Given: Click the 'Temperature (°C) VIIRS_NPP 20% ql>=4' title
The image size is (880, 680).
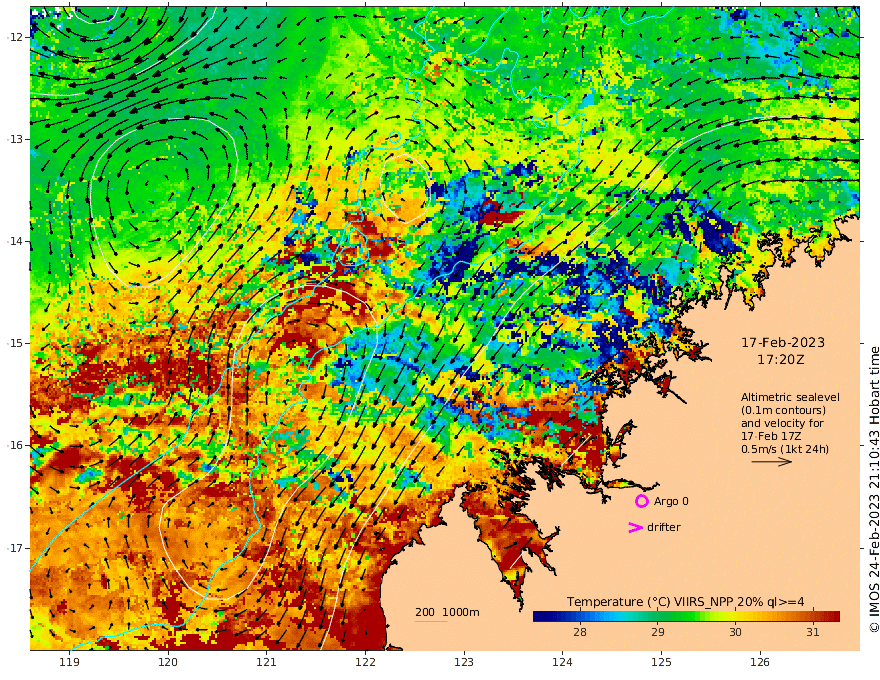Looking at the screenshot, I should [x=685, y=602].
